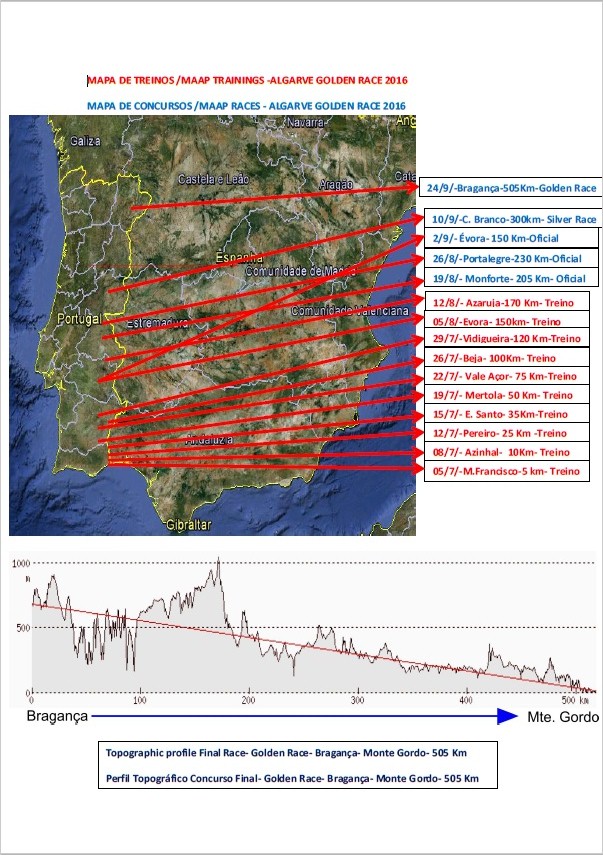Click the Monforte 205 Km Oficial label
603x855 pixels.
[511, 278]
